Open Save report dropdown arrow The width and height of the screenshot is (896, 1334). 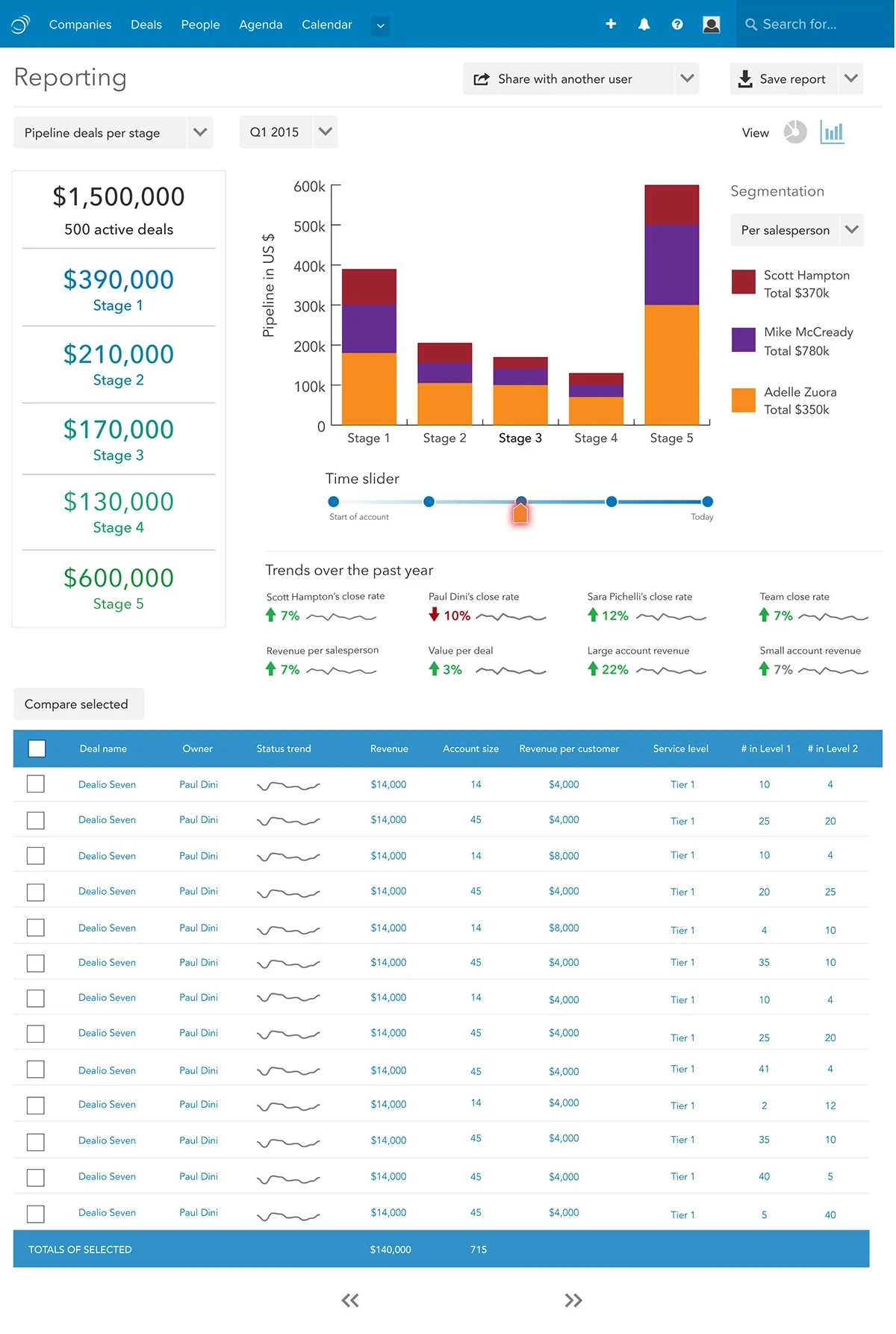850,78
